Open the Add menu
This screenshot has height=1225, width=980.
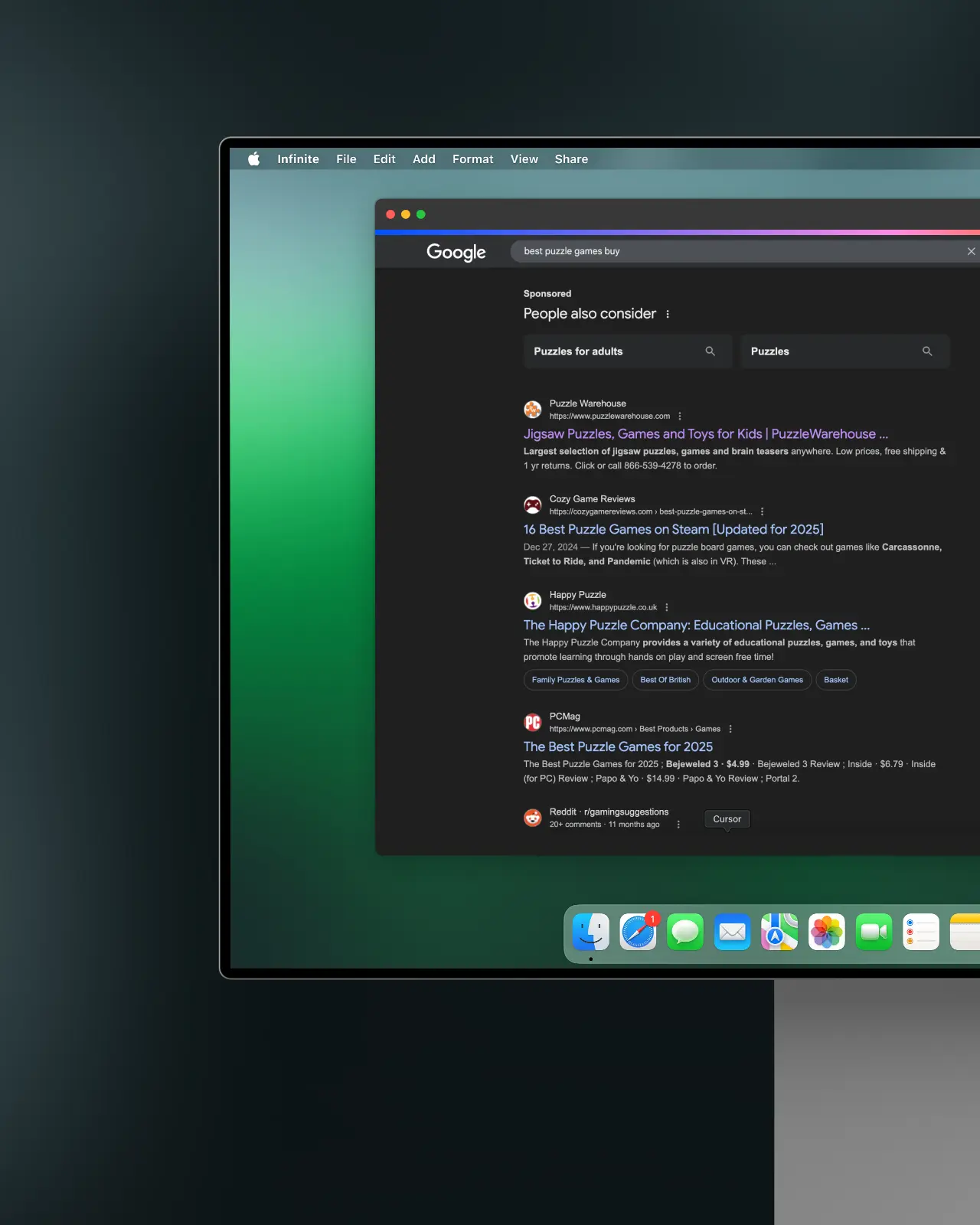click(x=424, y=159)
